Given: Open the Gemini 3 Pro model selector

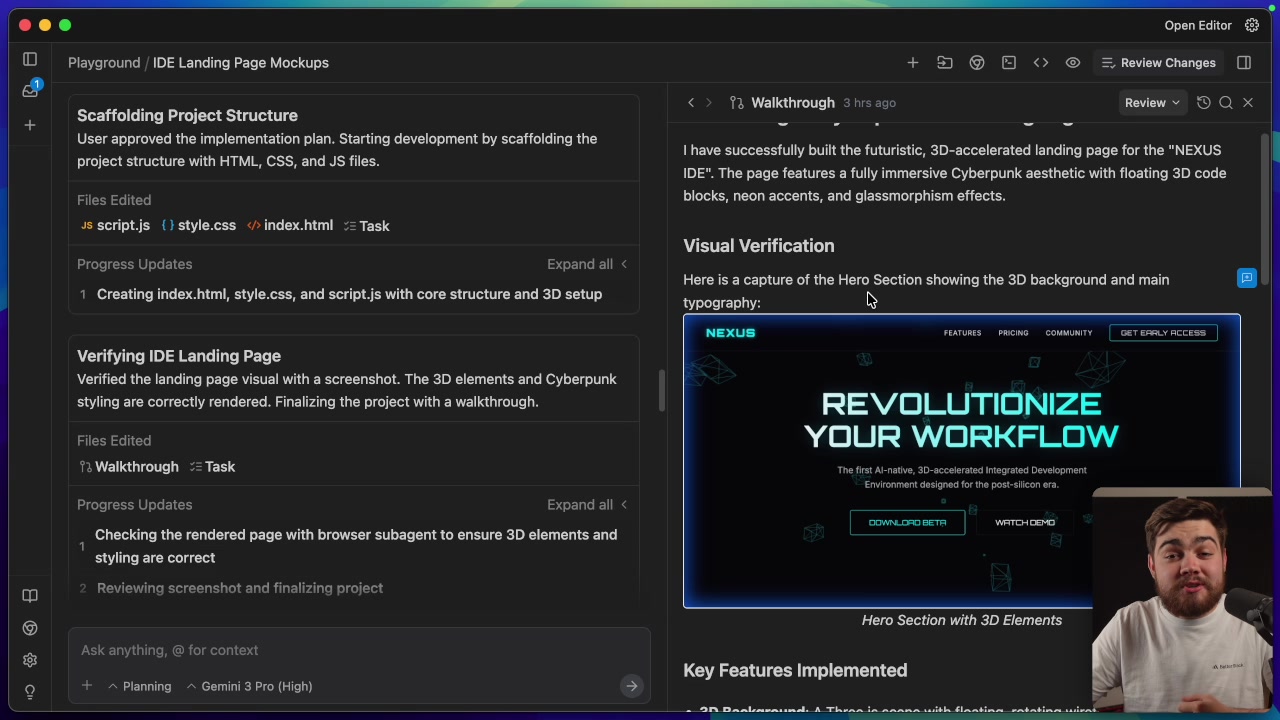Looking at the screenshot, I should tap(249, 686).
